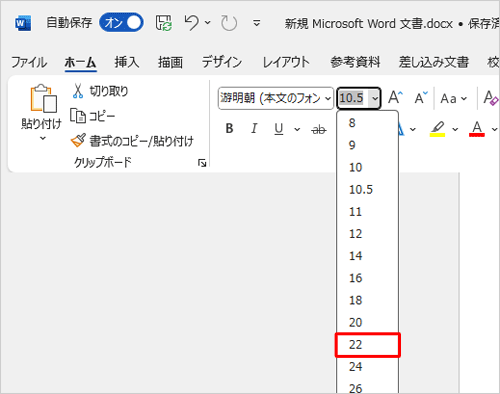Click the Word application icon
Viewport: 500px width, 394px height.
(x=23, y=23)
